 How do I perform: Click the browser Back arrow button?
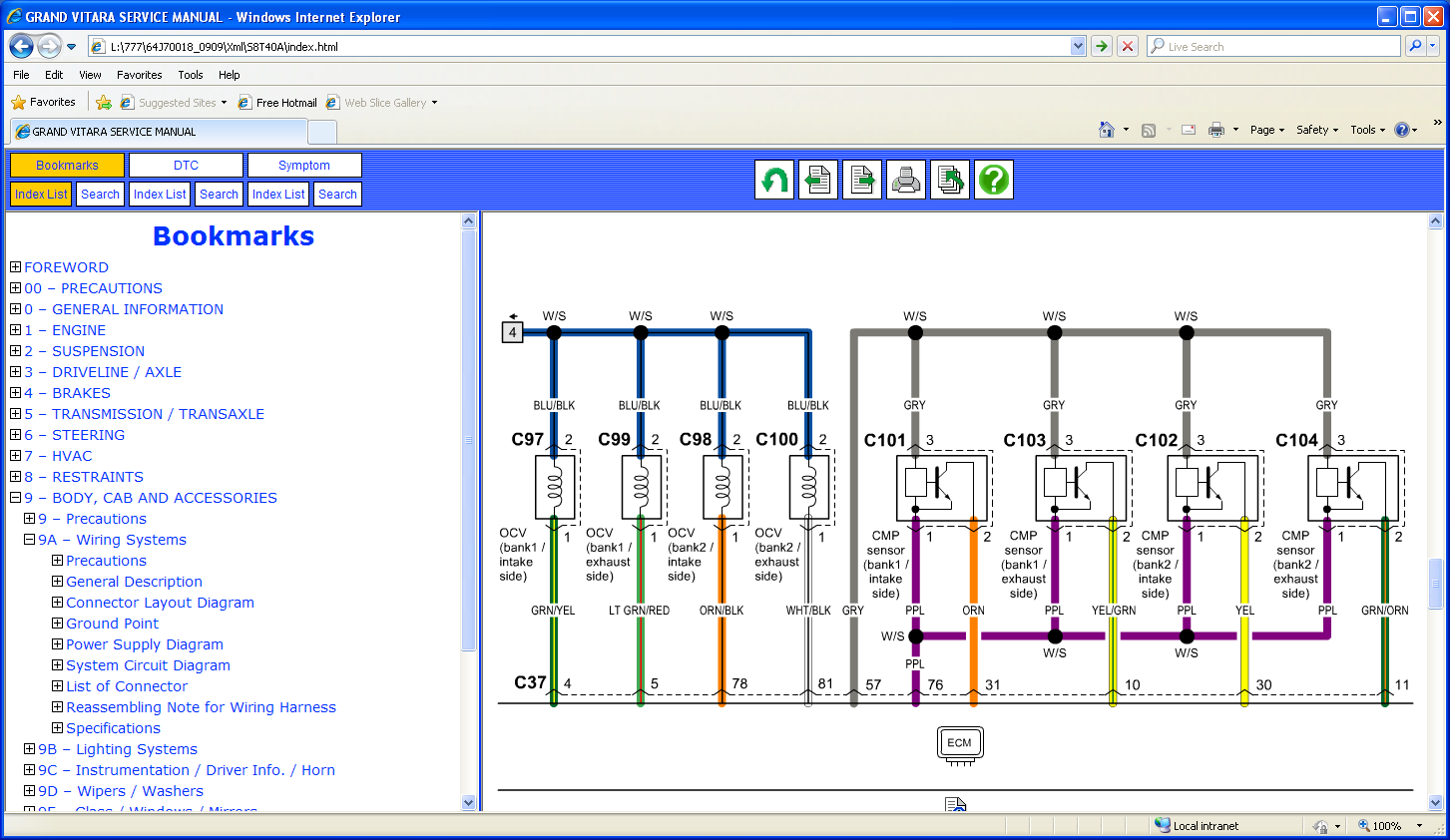point(21,46)
